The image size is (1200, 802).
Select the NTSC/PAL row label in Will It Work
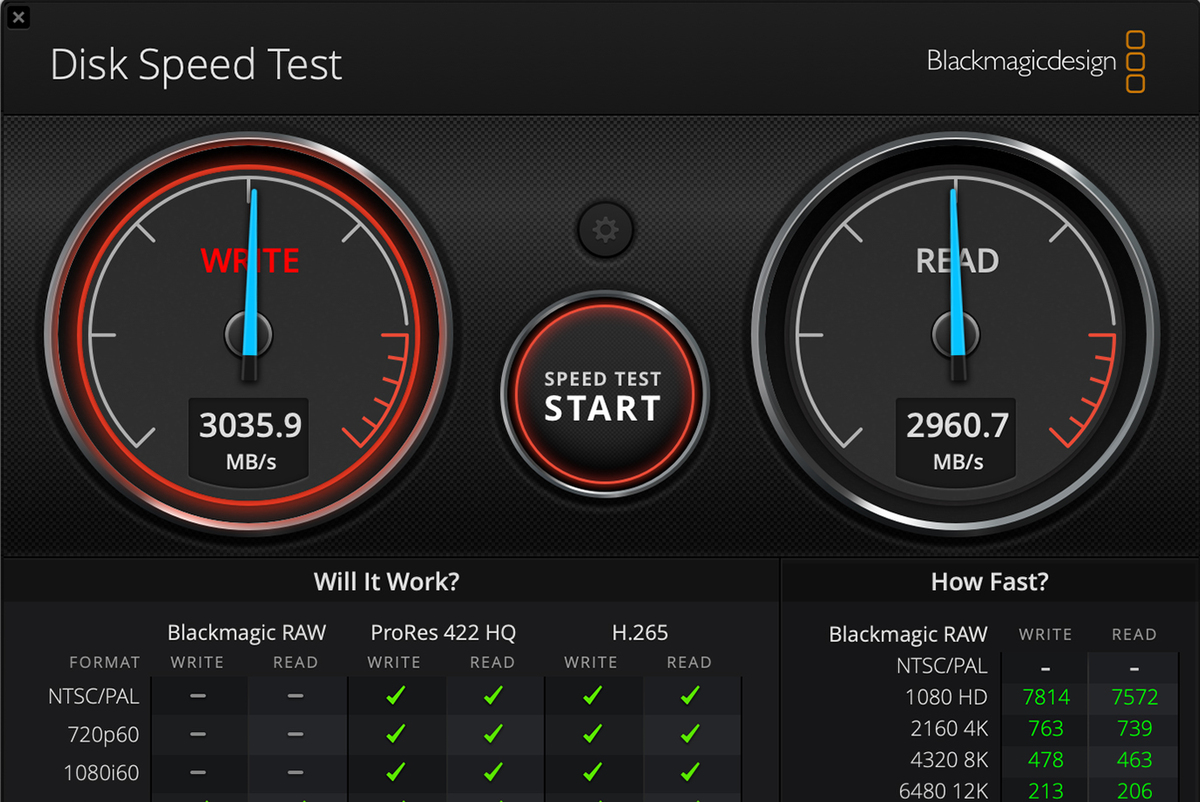94,696
